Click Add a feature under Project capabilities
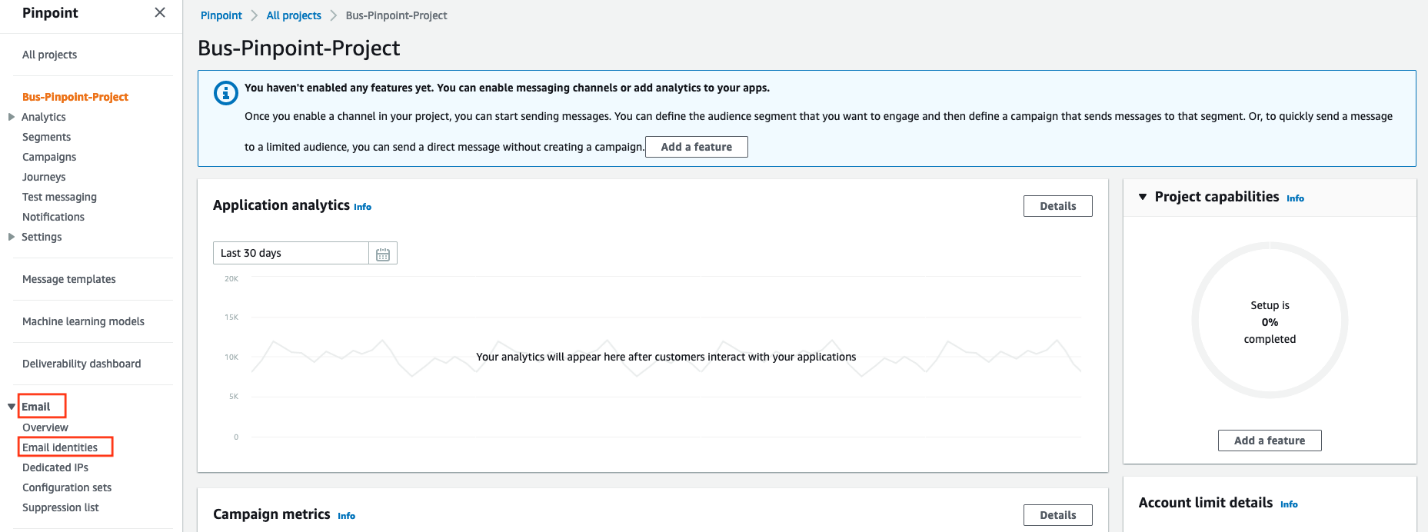This screenshot has height=532, width=1428. tap(1270, 440)
